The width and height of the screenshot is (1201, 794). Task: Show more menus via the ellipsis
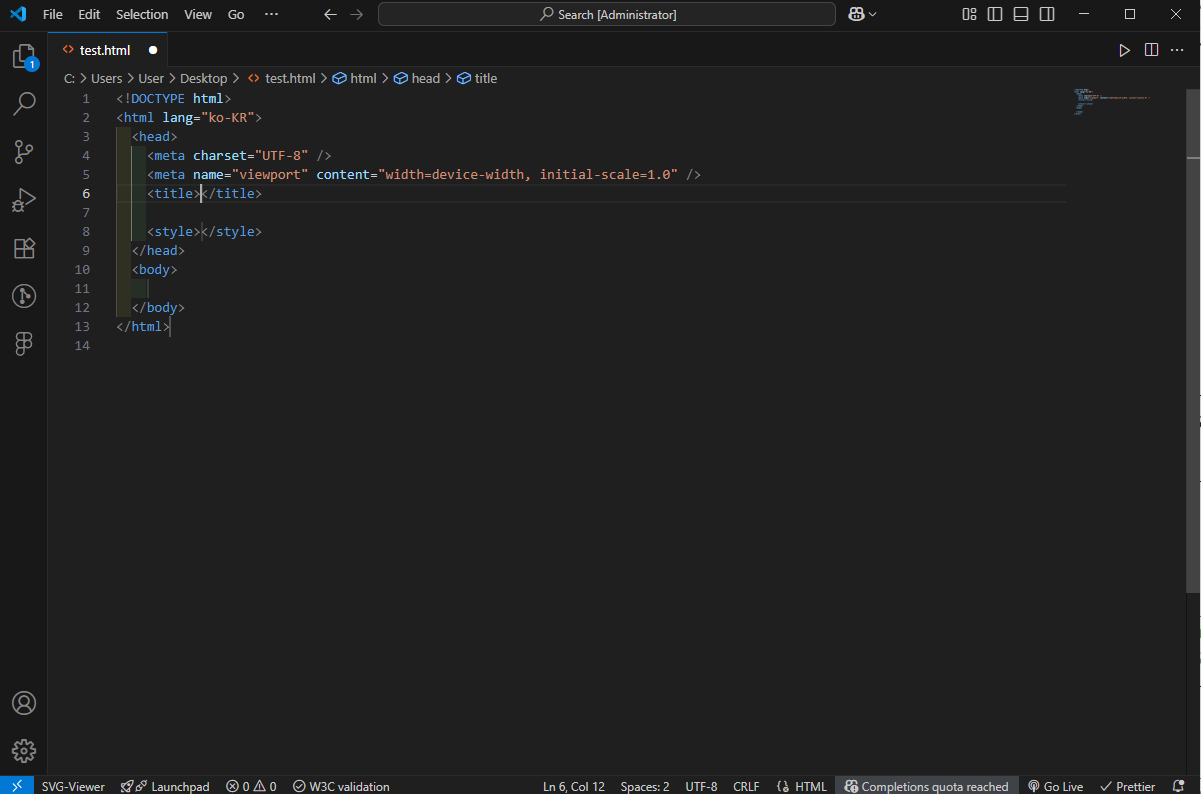271,14
